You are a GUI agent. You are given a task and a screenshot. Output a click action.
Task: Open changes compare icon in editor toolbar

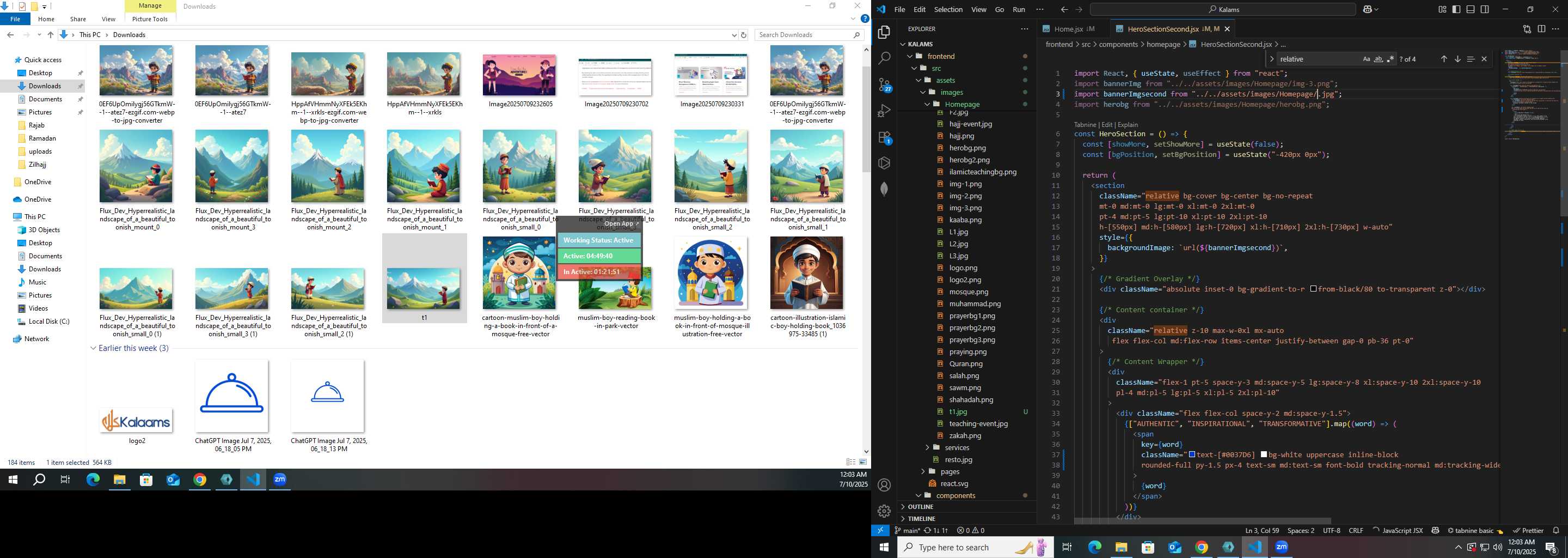tap(1527, 29)
